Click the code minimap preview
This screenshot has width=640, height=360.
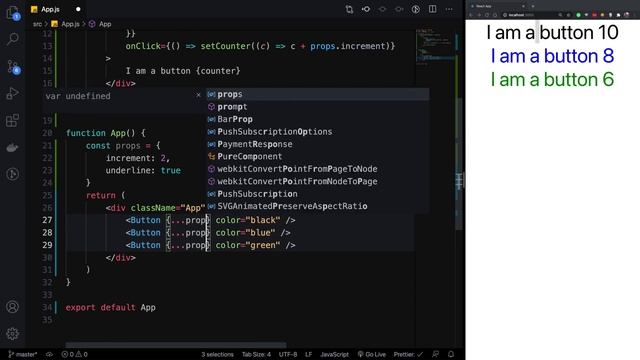(435, 46)
